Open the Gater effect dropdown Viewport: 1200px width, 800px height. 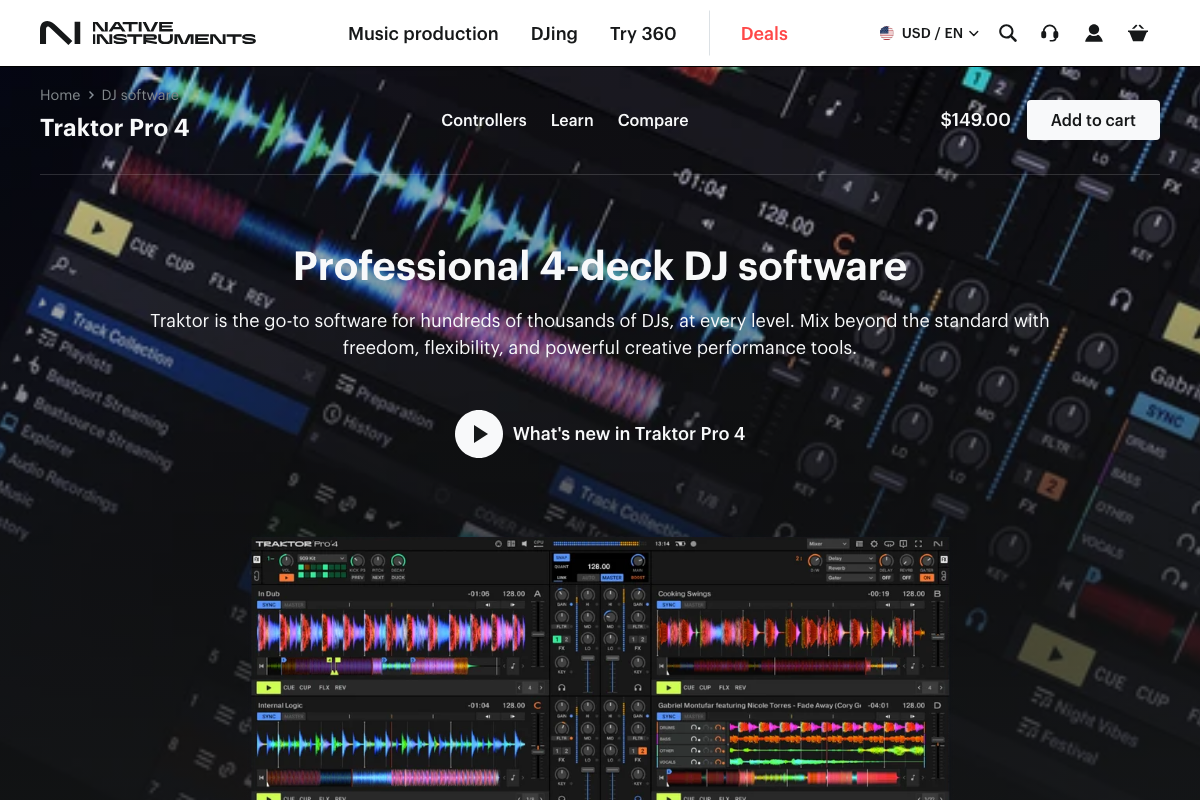point(851,578)
